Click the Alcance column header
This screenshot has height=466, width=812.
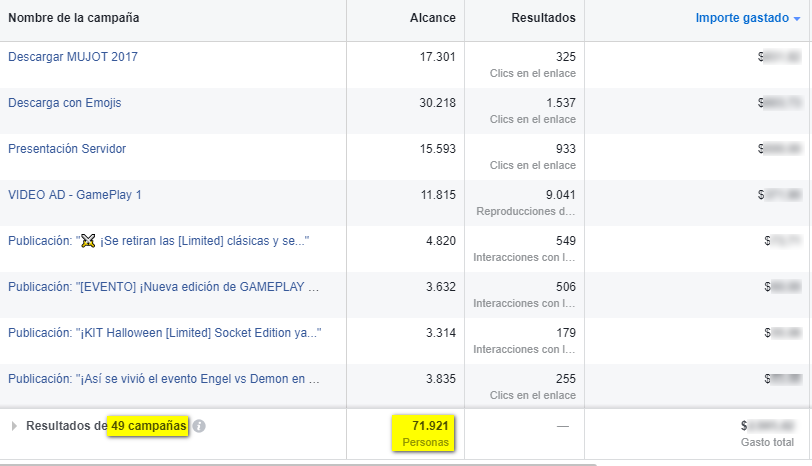coord(432,18)
